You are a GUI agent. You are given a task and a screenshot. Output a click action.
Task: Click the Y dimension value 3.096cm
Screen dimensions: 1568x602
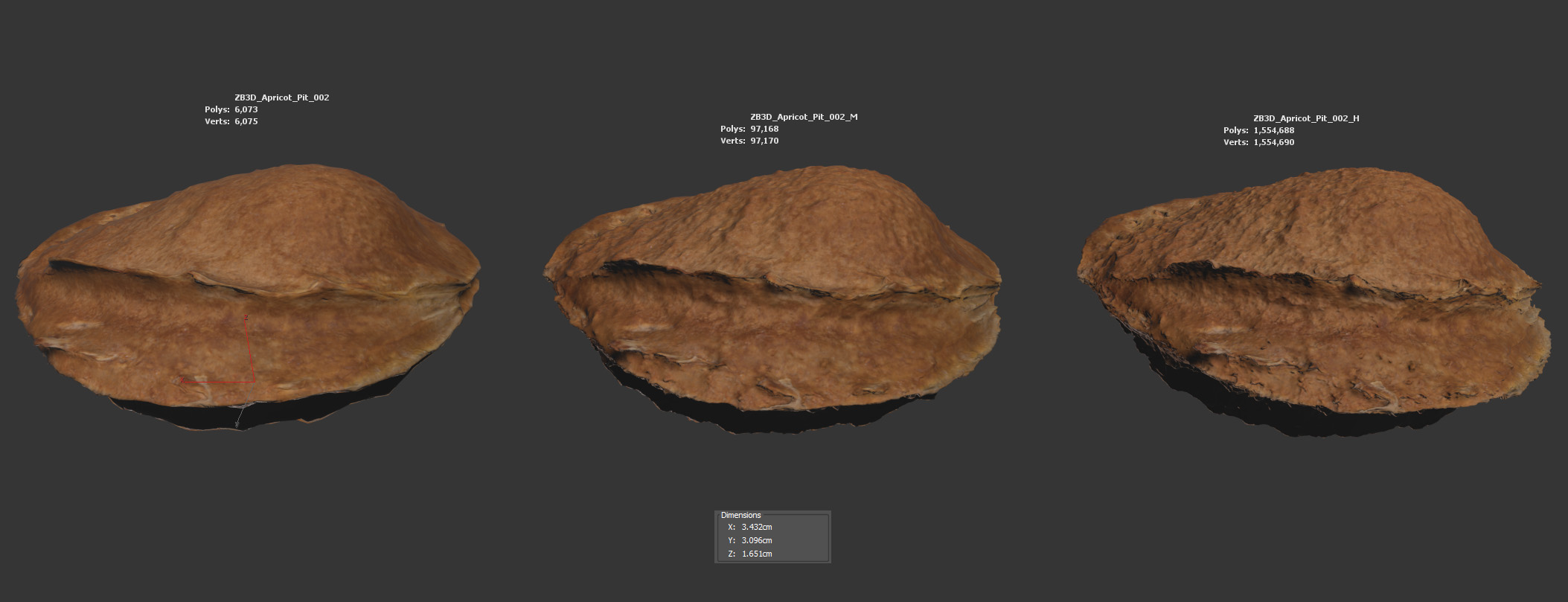pyautogui.click(x=757, y=540)
